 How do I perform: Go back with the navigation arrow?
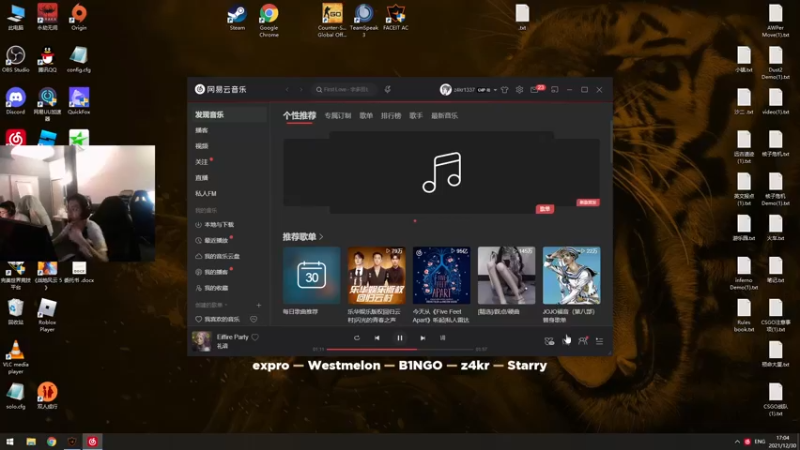[287, 89]
